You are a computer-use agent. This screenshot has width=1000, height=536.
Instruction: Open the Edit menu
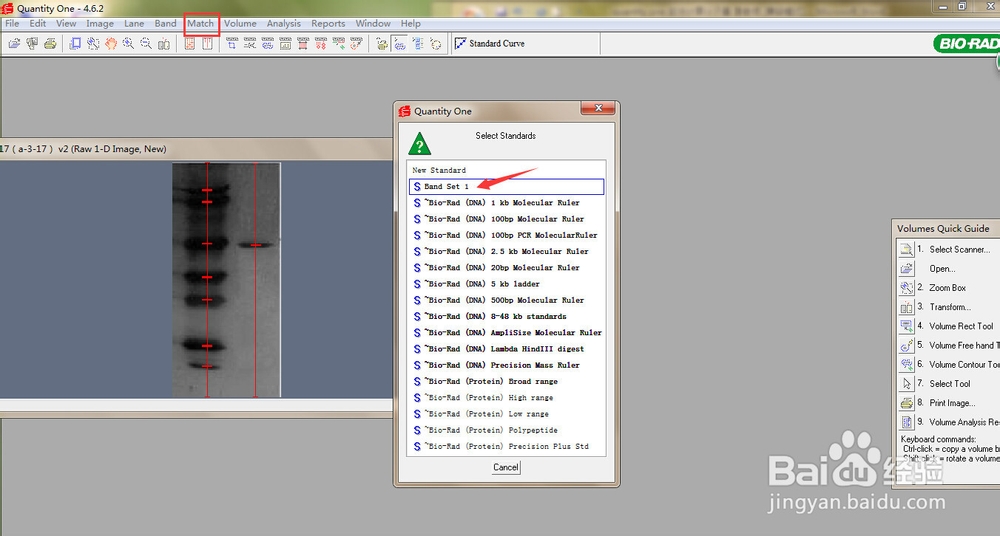pyautogui.click(x=38, y=24)
